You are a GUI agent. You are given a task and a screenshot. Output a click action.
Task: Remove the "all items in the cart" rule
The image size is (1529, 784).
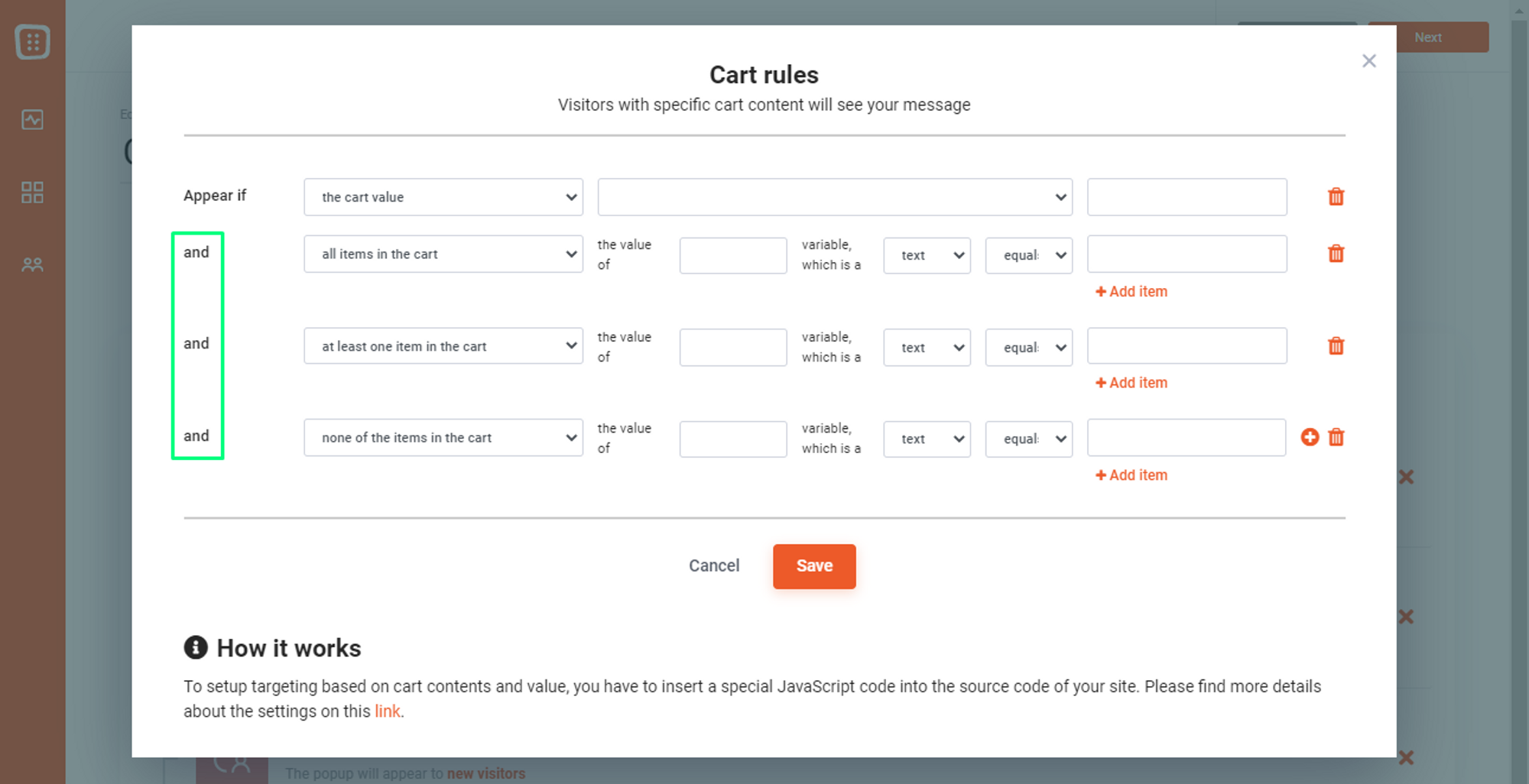pos(1336,253)
